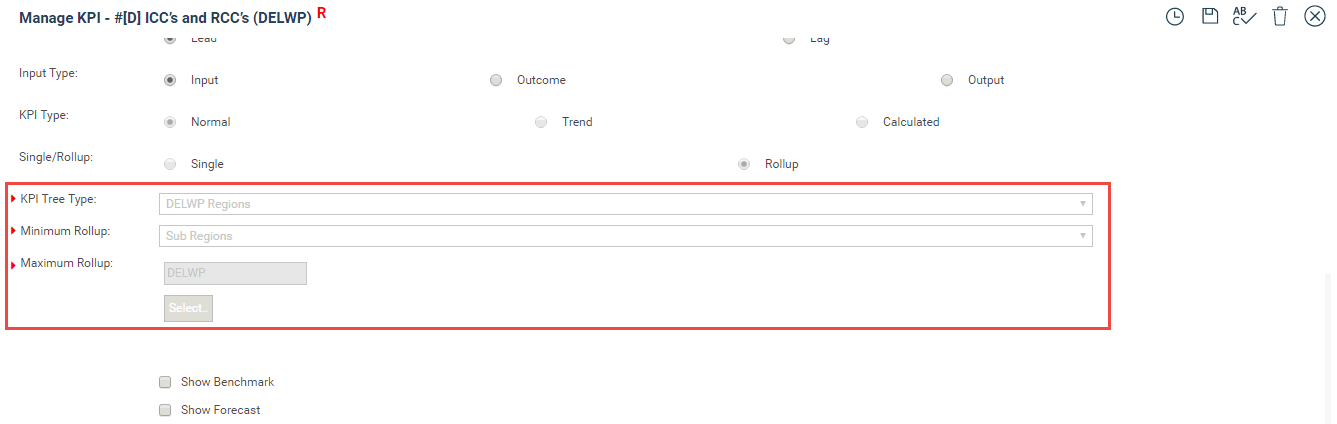The width and height of the screenshot is (1337, 424).
Task: Select Normal KPI type
Action: coord(170,122)
